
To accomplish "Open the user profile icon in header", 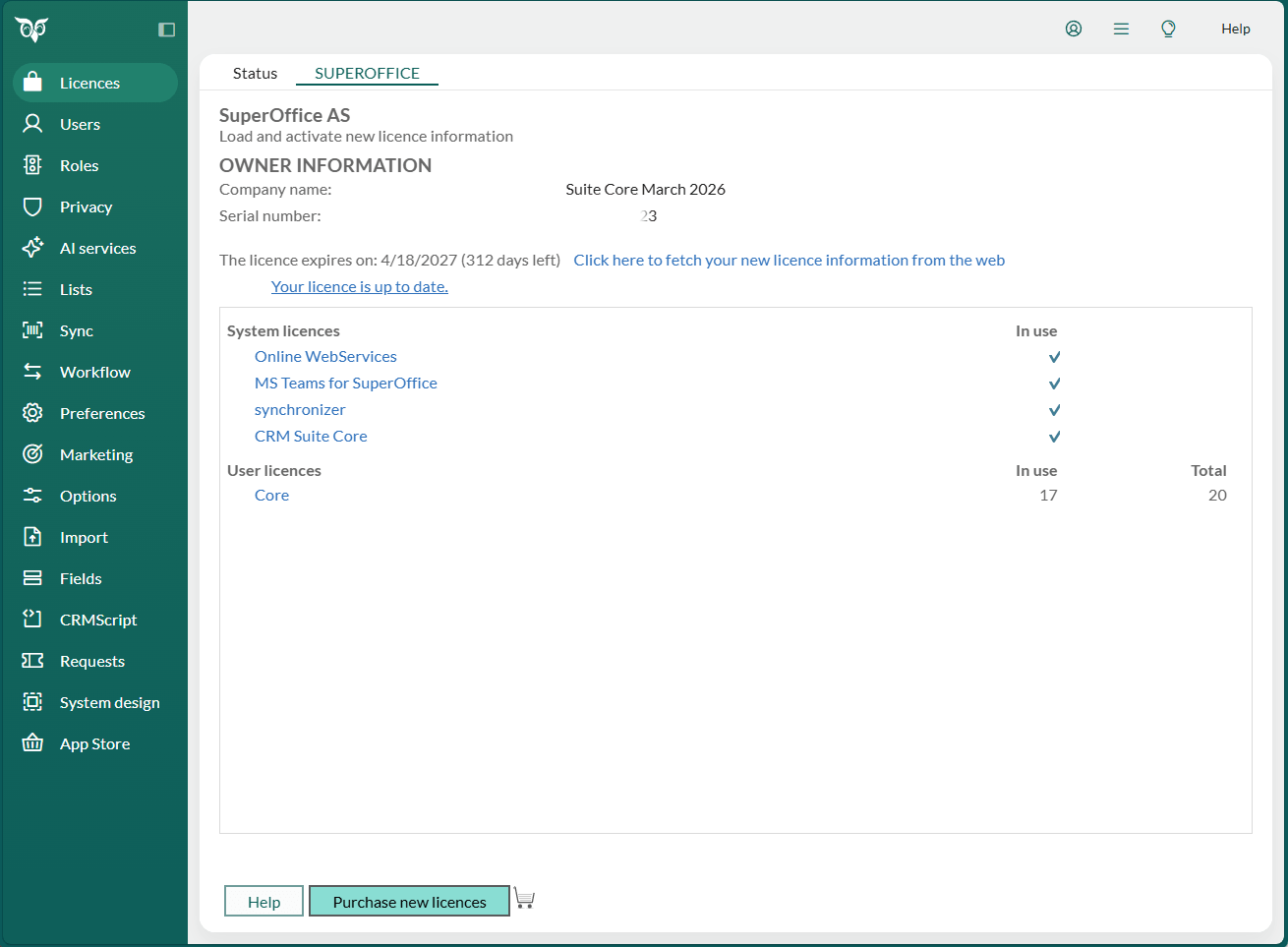I will 1074,29.
